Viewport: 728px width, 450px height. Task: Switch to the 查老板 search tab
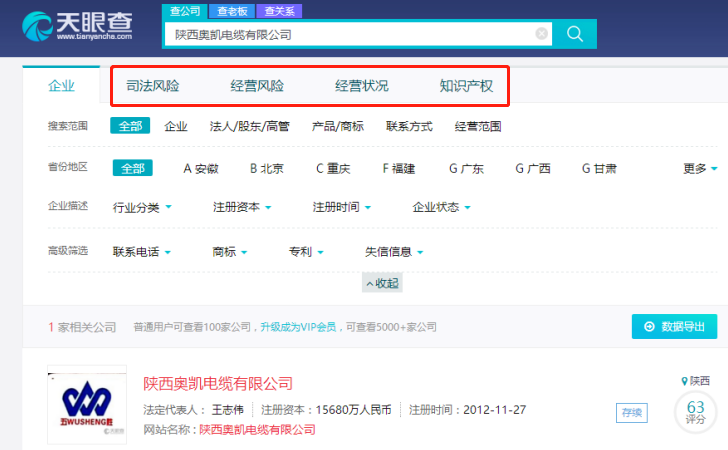[x=232, y=11]
